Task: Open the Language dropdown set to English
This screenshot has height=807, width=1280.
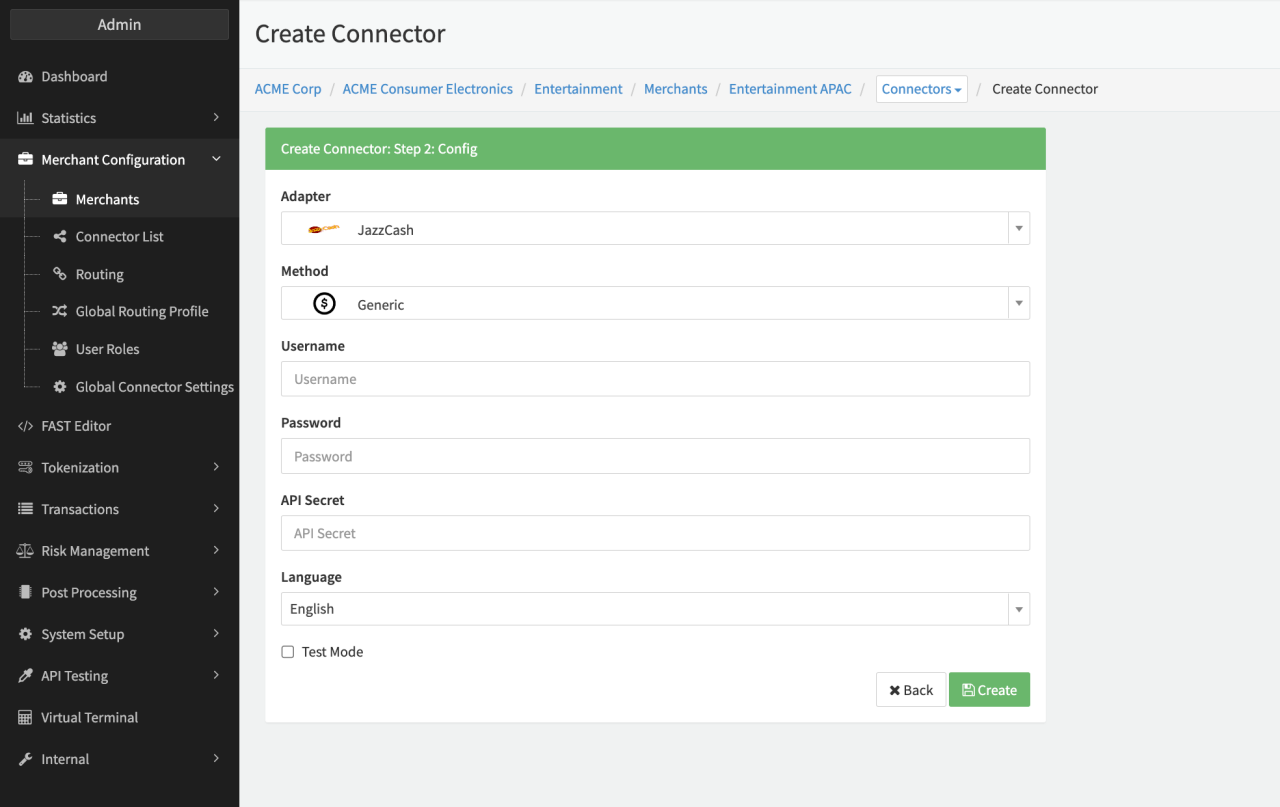Action: point(655,609)
